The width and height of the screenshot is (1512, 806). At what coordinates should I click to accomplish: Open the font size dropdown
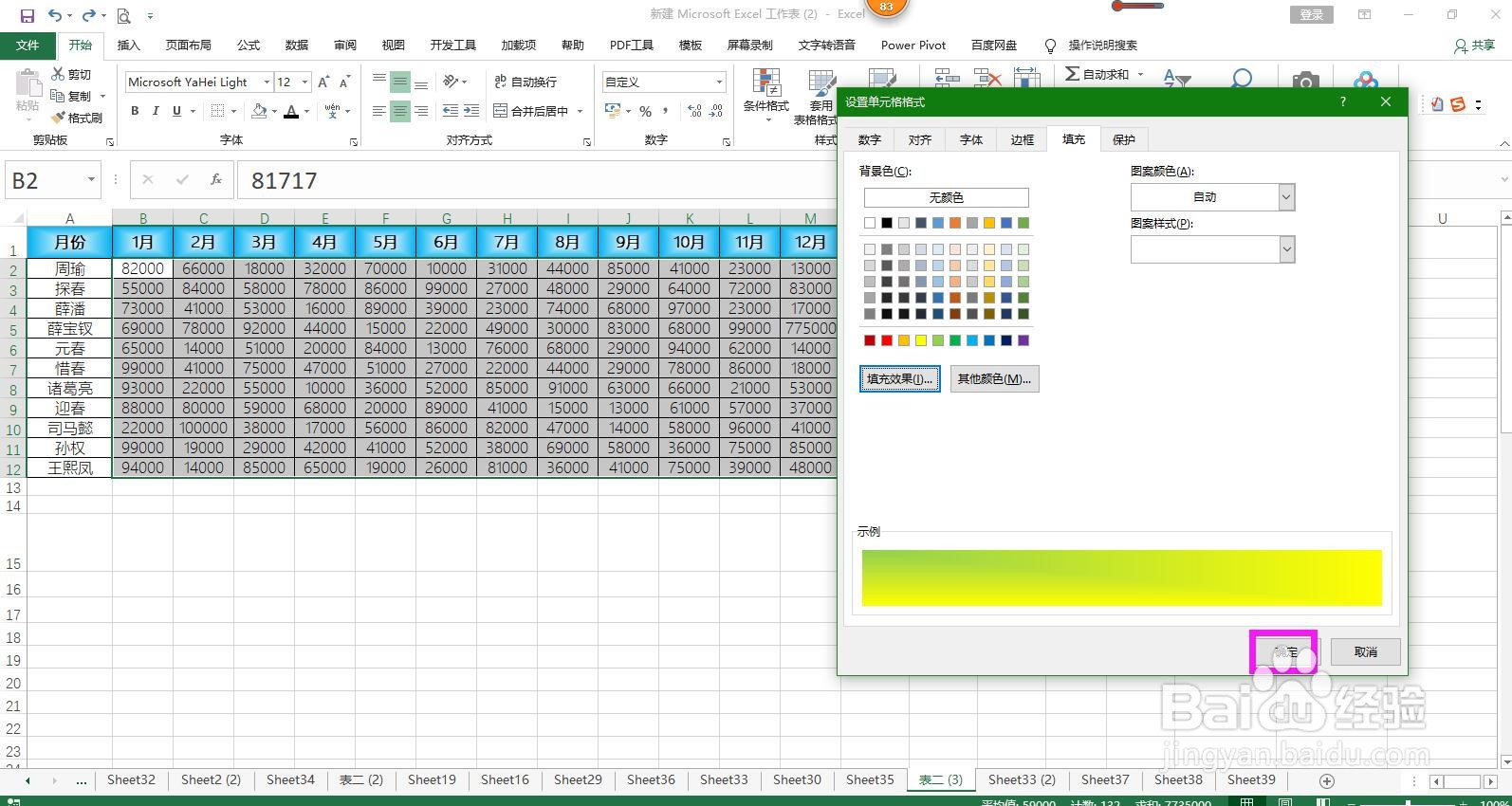[304, 82]
